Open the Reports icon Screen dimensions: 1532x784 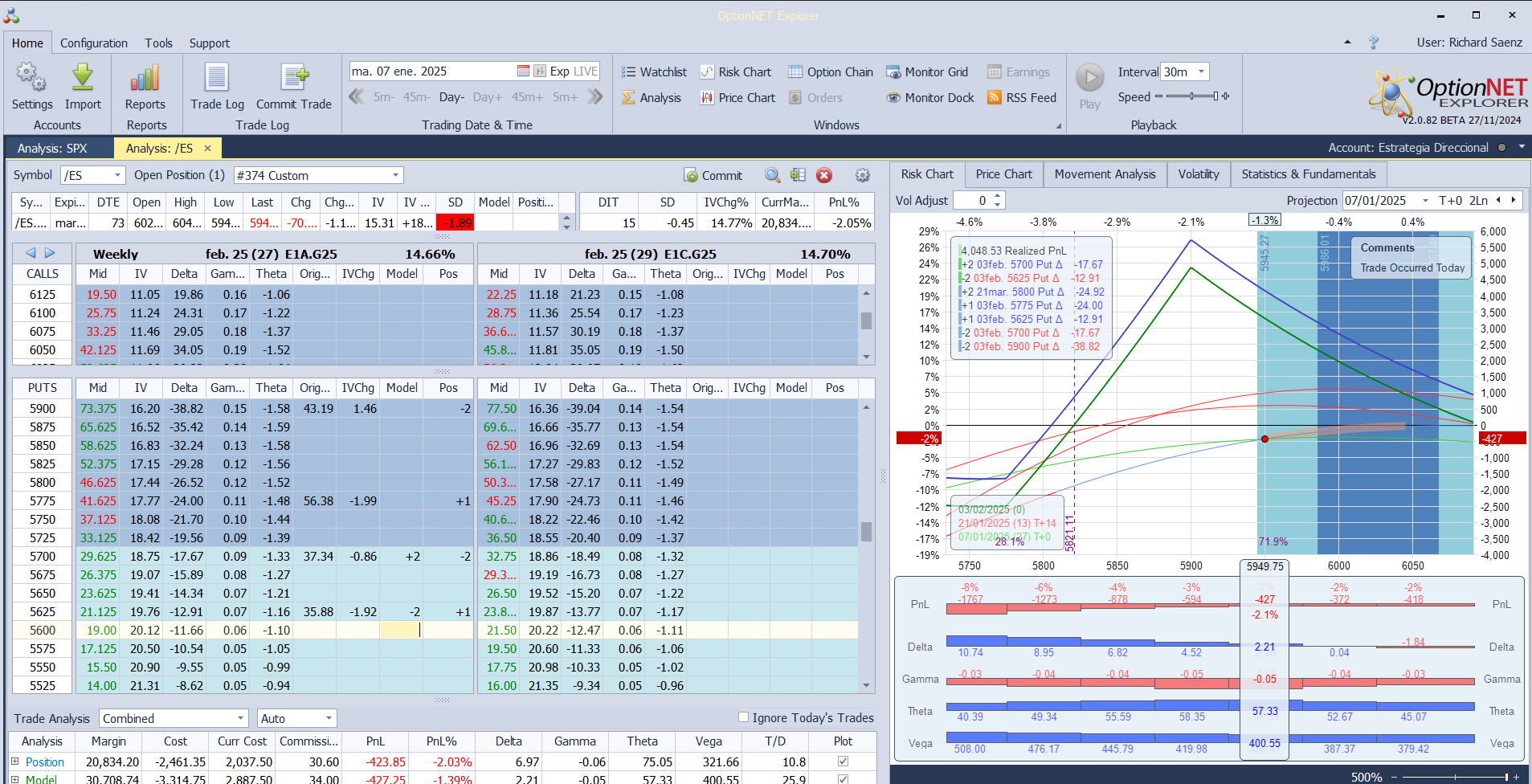(x=145, y=87)
